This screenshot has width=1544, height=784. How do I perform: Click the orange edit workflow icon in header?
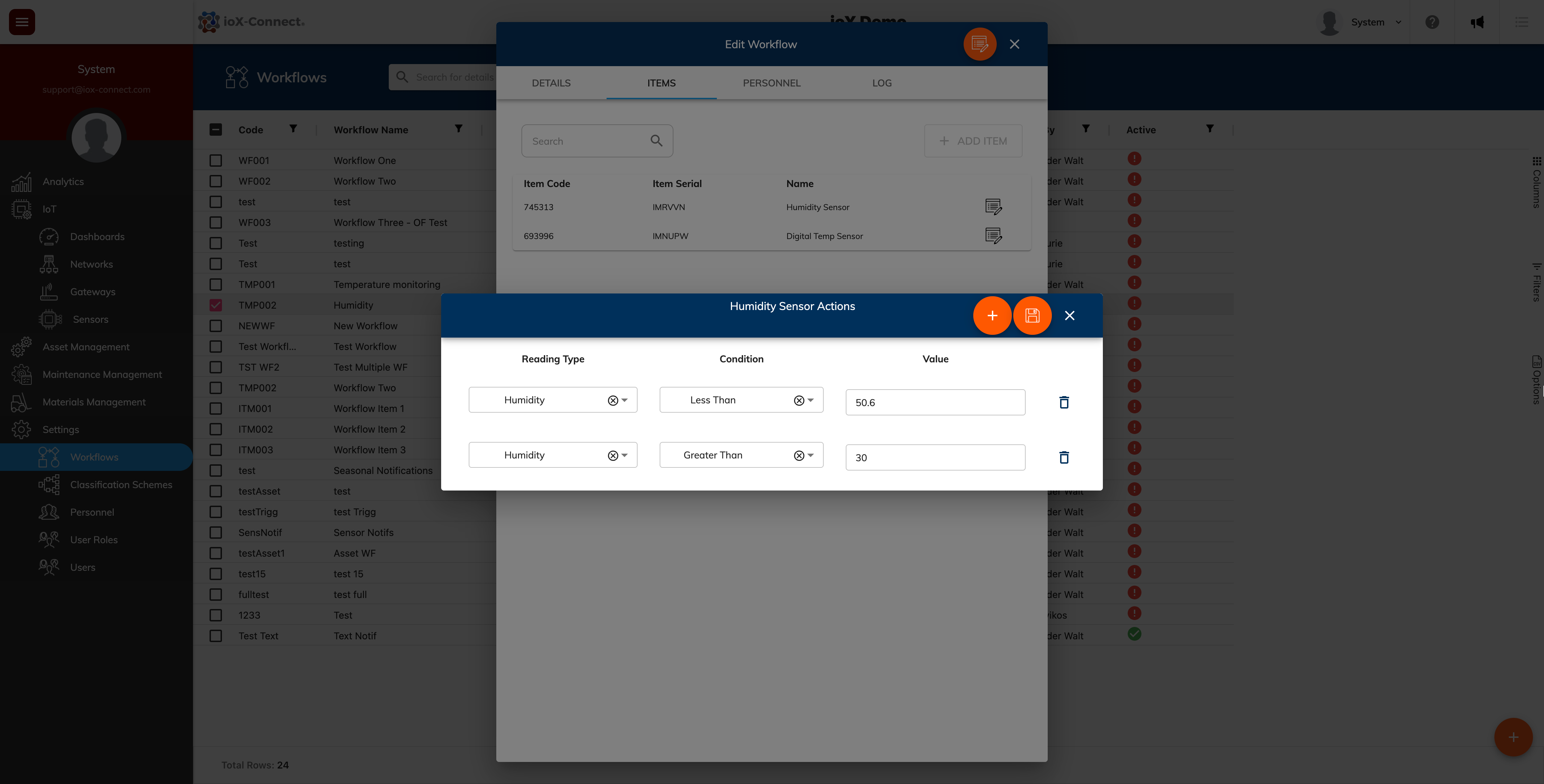pyautogui.click(x=979, y=44)
